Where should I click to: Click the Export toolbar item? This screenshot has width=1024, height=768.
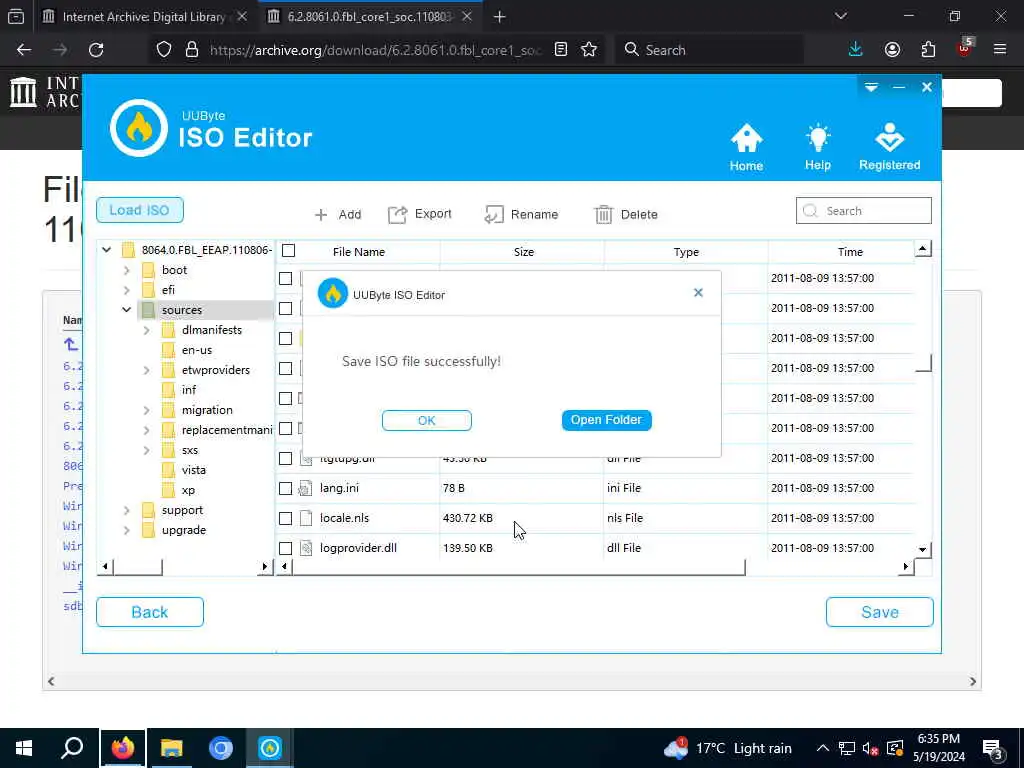click(x=420, y=214)
